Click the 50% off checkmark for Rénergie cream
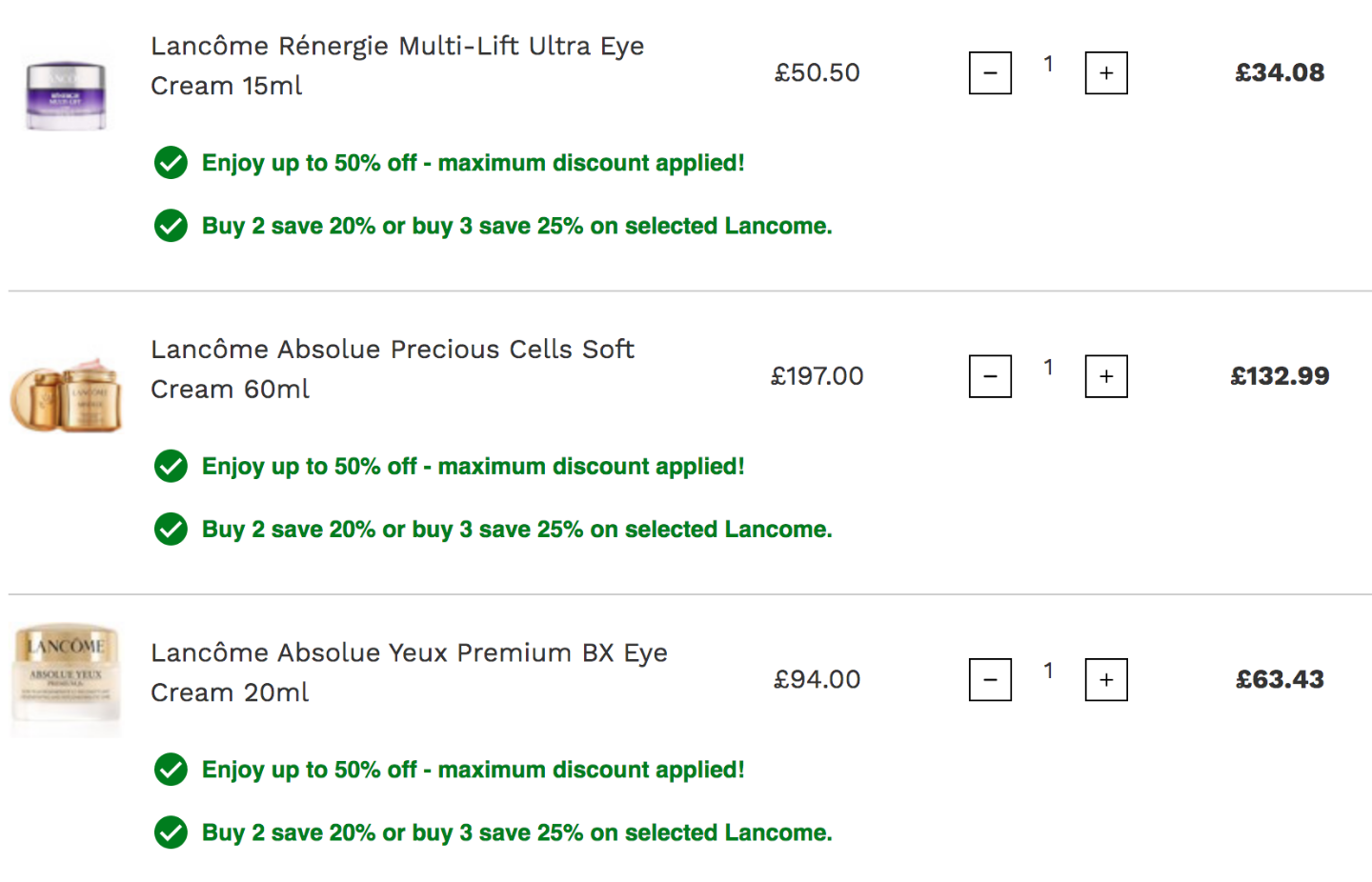The image size is (1372, 882). tap(171, 163)
